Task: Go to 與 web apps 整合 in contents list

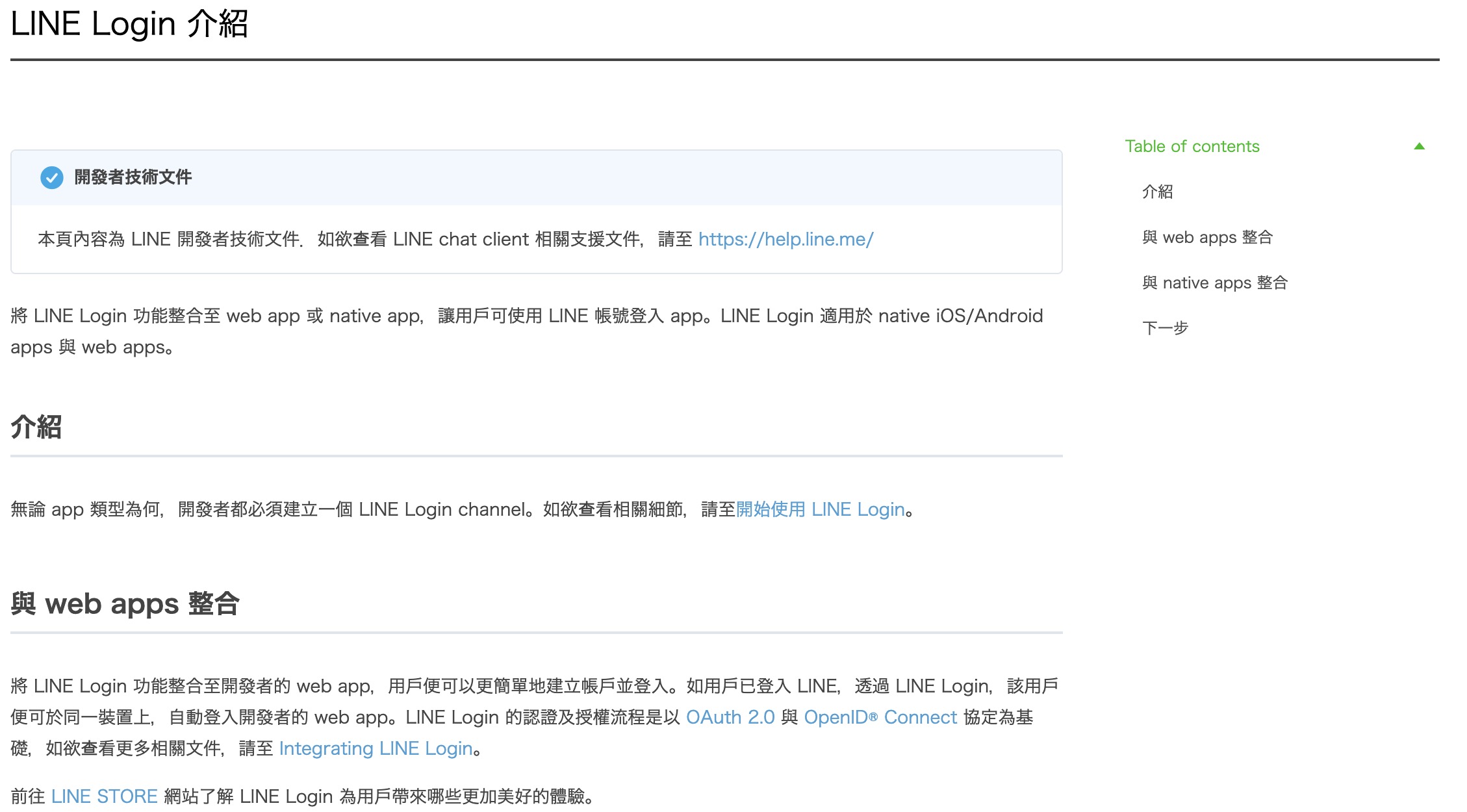Action: tap(1207, 237)
